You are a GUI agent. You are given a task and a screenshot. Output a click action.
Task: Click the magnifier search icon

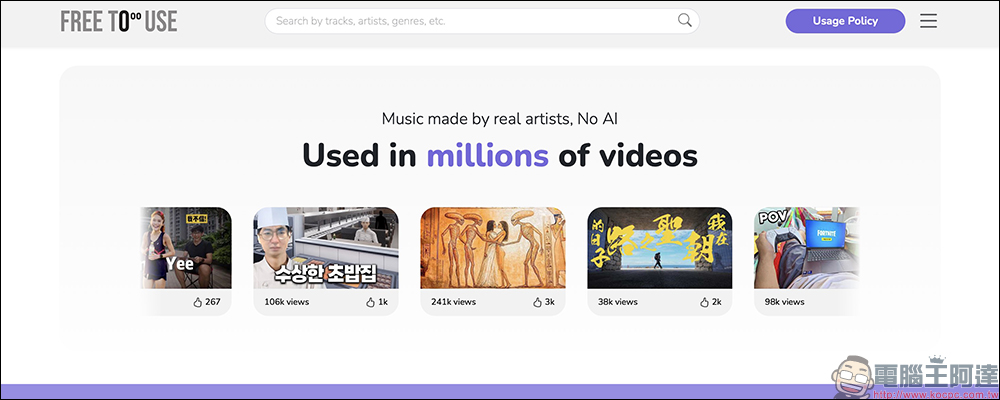tap(685, 20)
